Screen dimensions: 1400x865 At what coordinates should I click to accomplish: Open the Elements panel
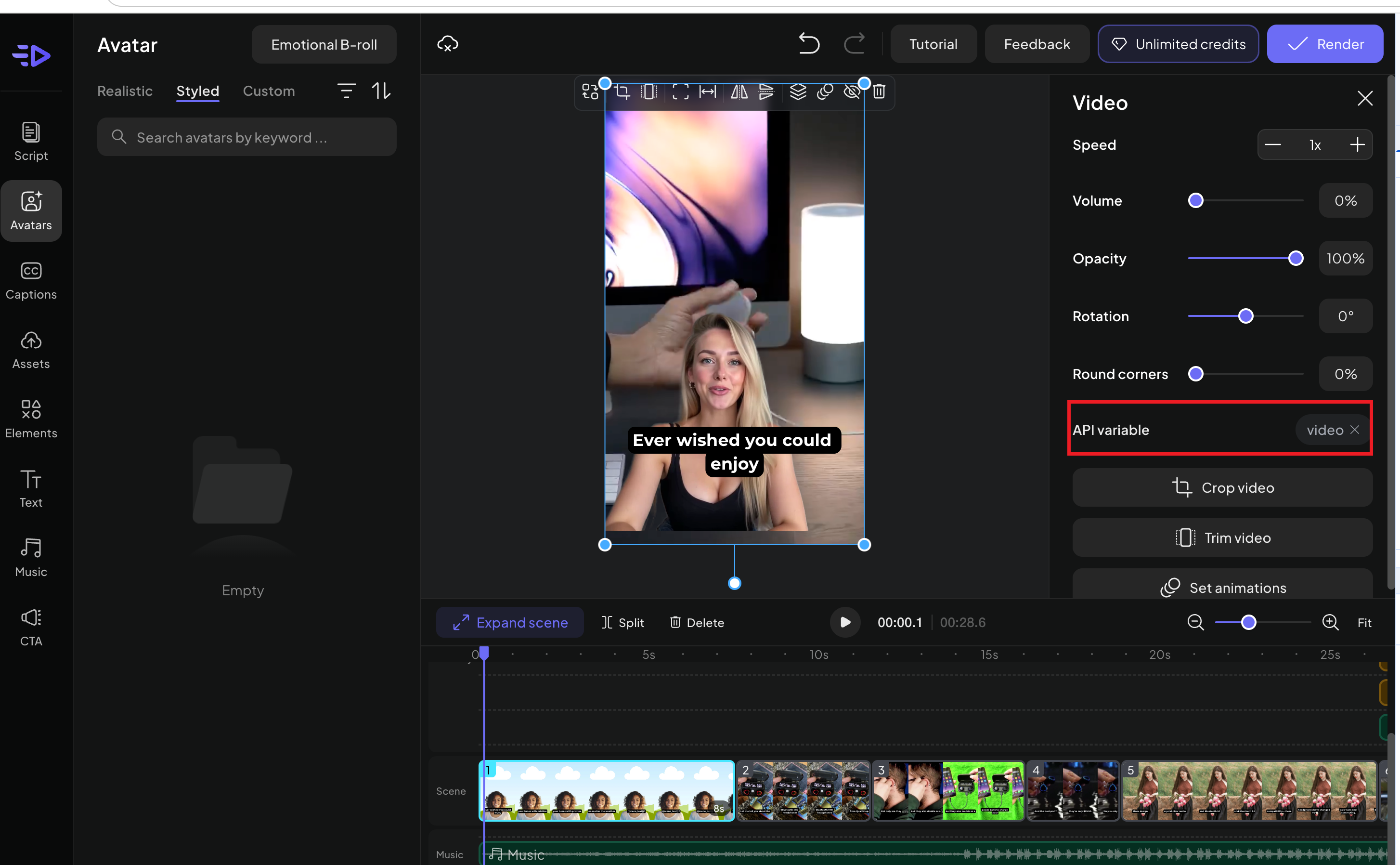coord(31,418)
